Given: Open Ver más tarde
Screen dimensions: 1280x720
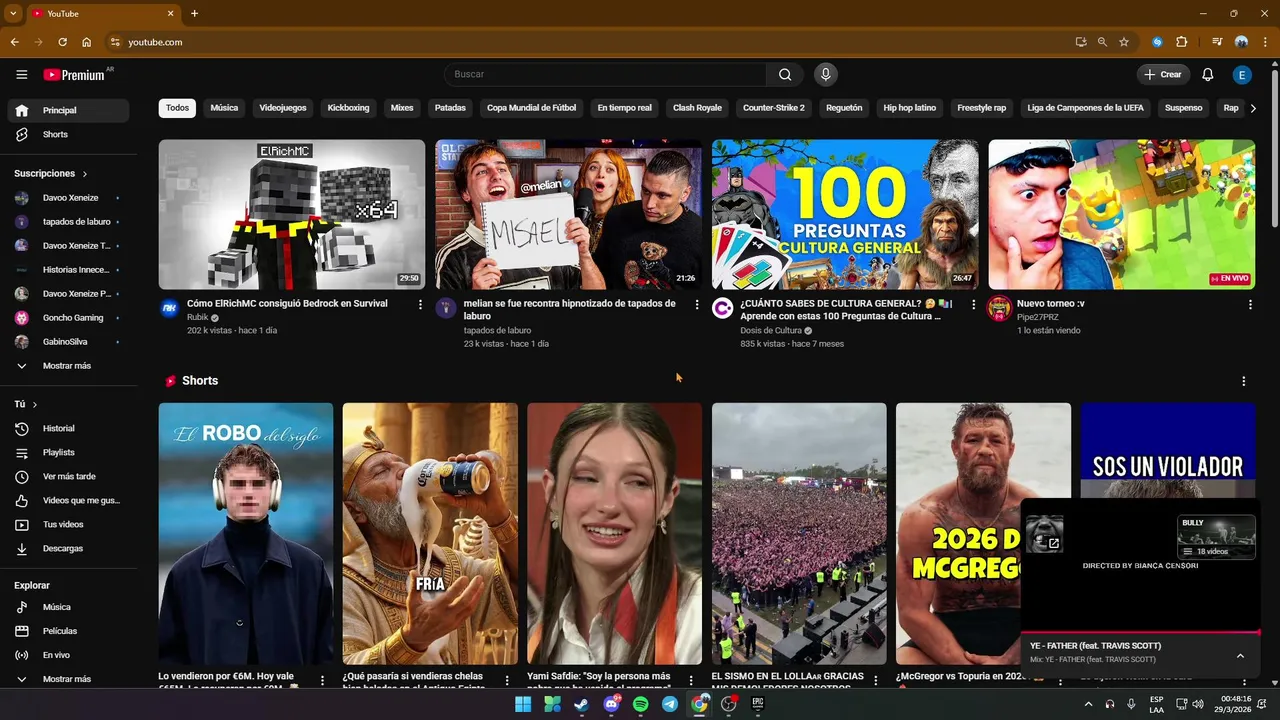Looking at the screenshot, I should pos(67,476).
